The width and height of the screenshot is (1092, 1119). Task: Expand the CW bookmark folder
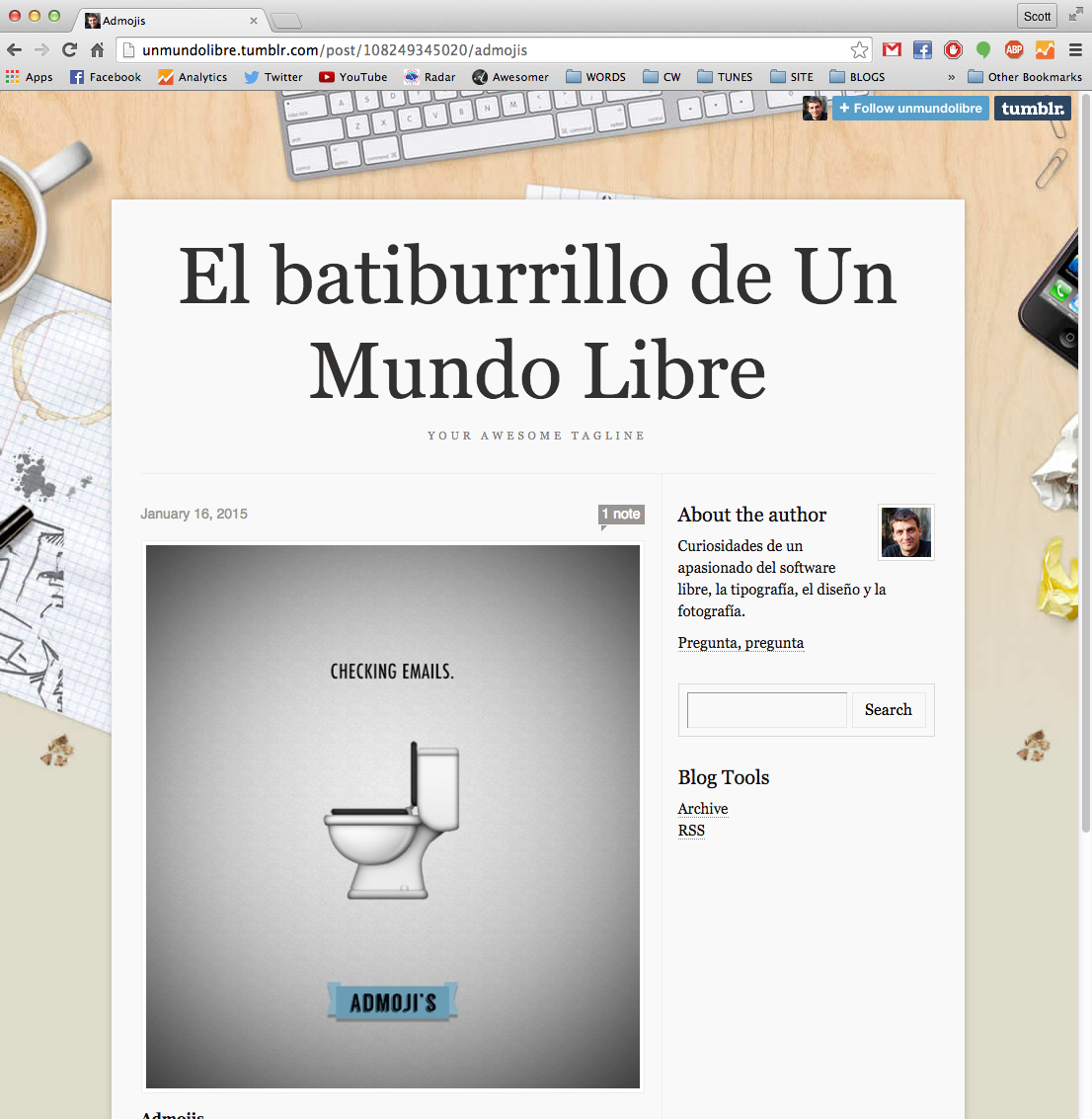662,77
